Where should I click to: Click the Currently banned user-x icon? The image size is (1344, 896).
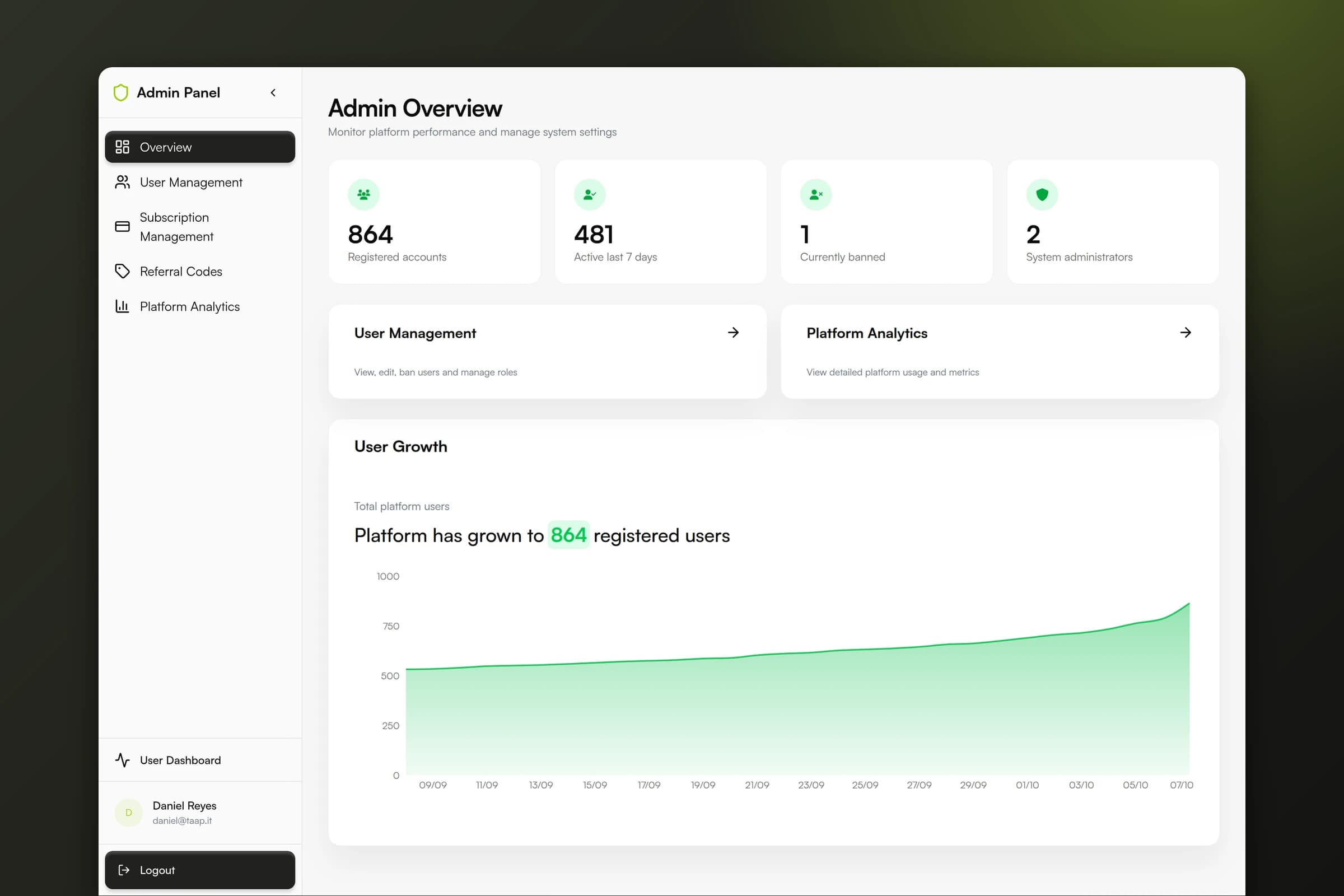click(816, 195)
